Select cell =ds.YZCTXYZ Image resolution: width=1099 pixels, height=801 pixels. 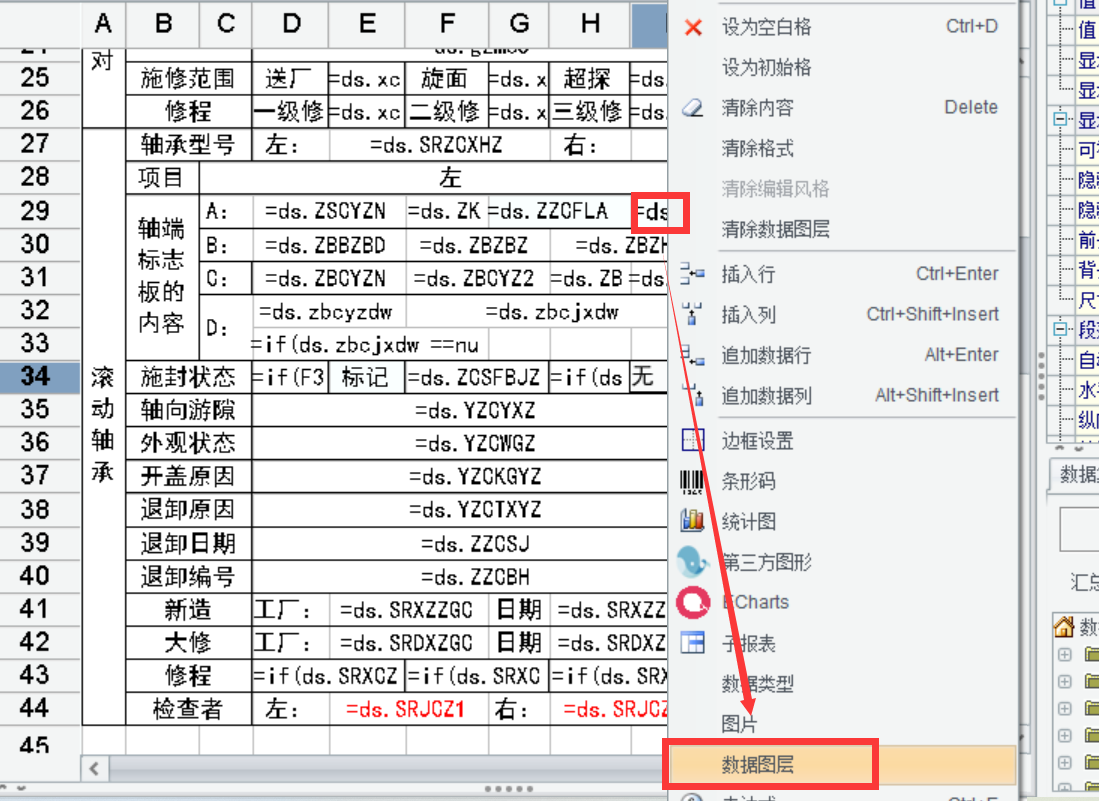(x=459, y=509)
